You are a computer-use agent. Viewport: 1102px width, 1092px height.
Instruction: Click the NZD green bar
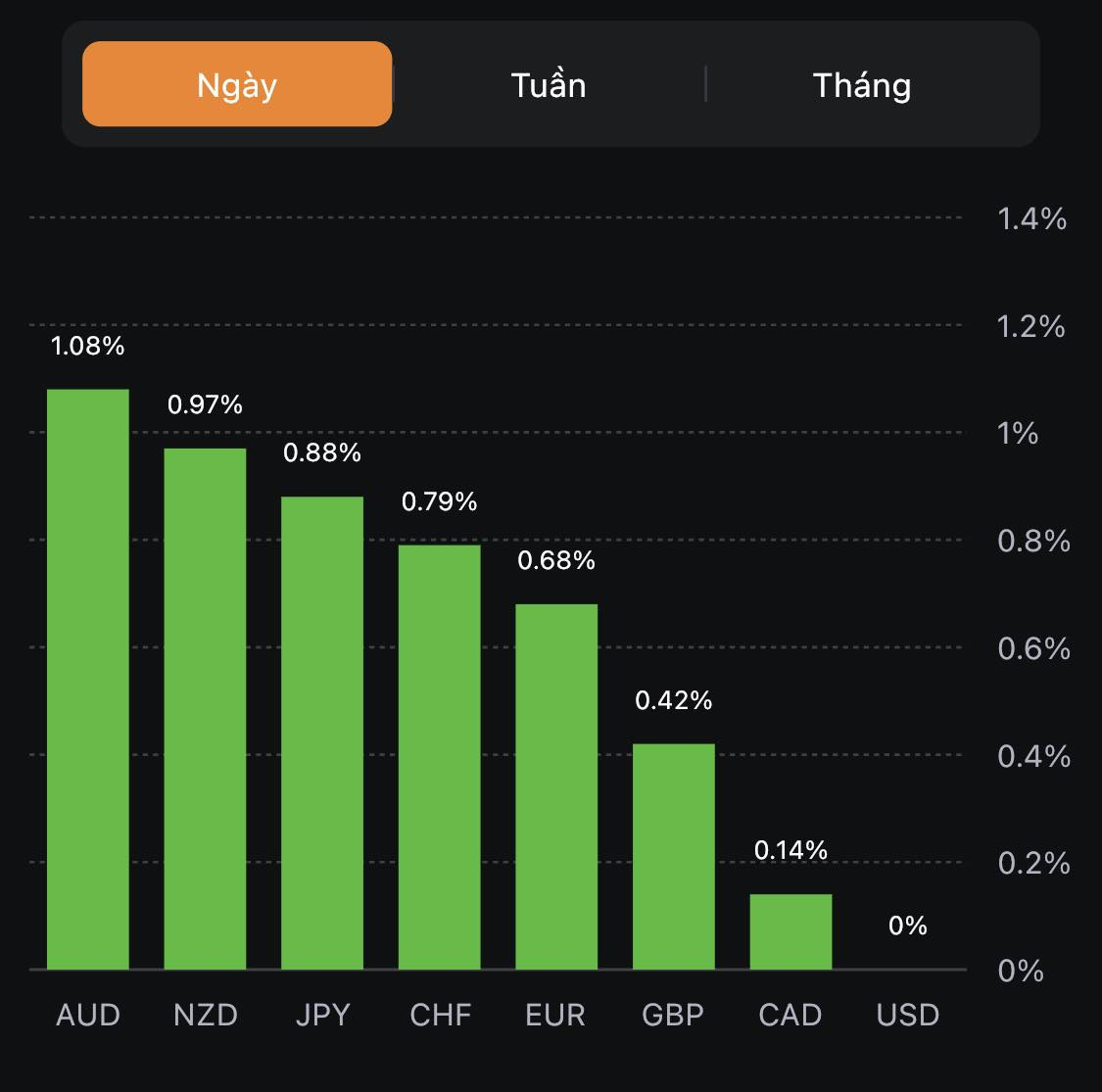pyautogui.click(x=205, y=708)
